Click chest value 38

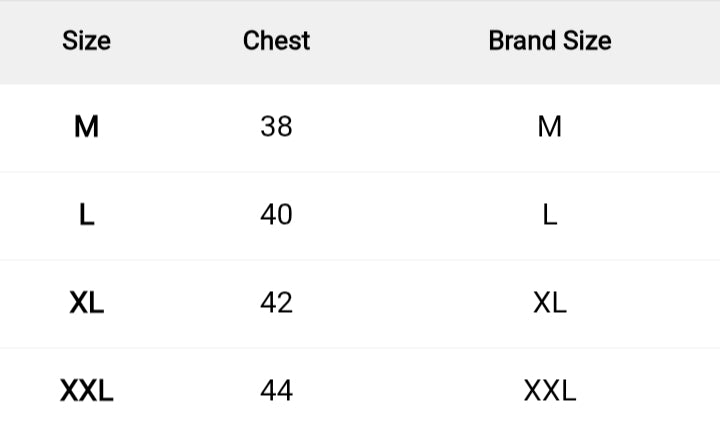pos(276,127)
